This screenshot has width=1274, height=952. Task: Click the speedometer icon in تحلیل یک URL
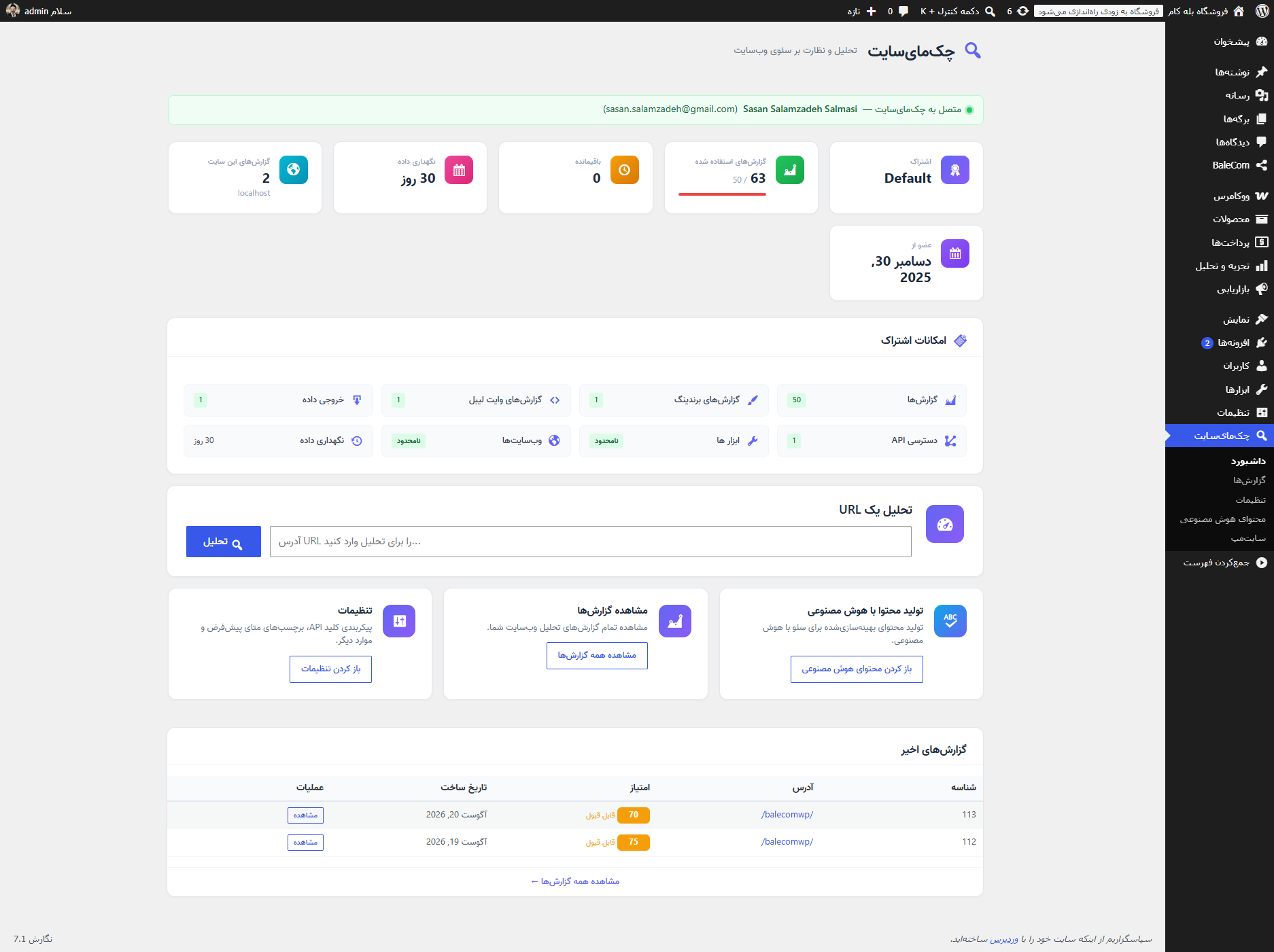click(945, 524)
